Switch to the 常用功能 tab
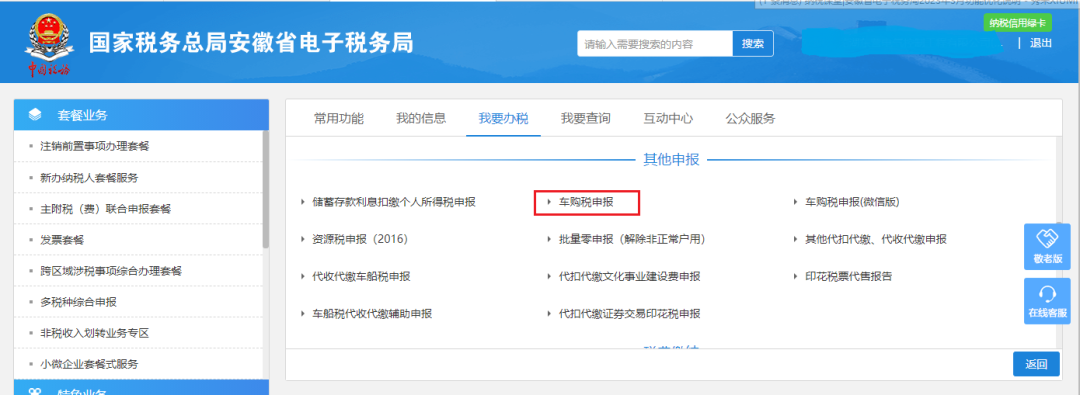The height and width of the screenshot is (395, 1080). [338, 118]
